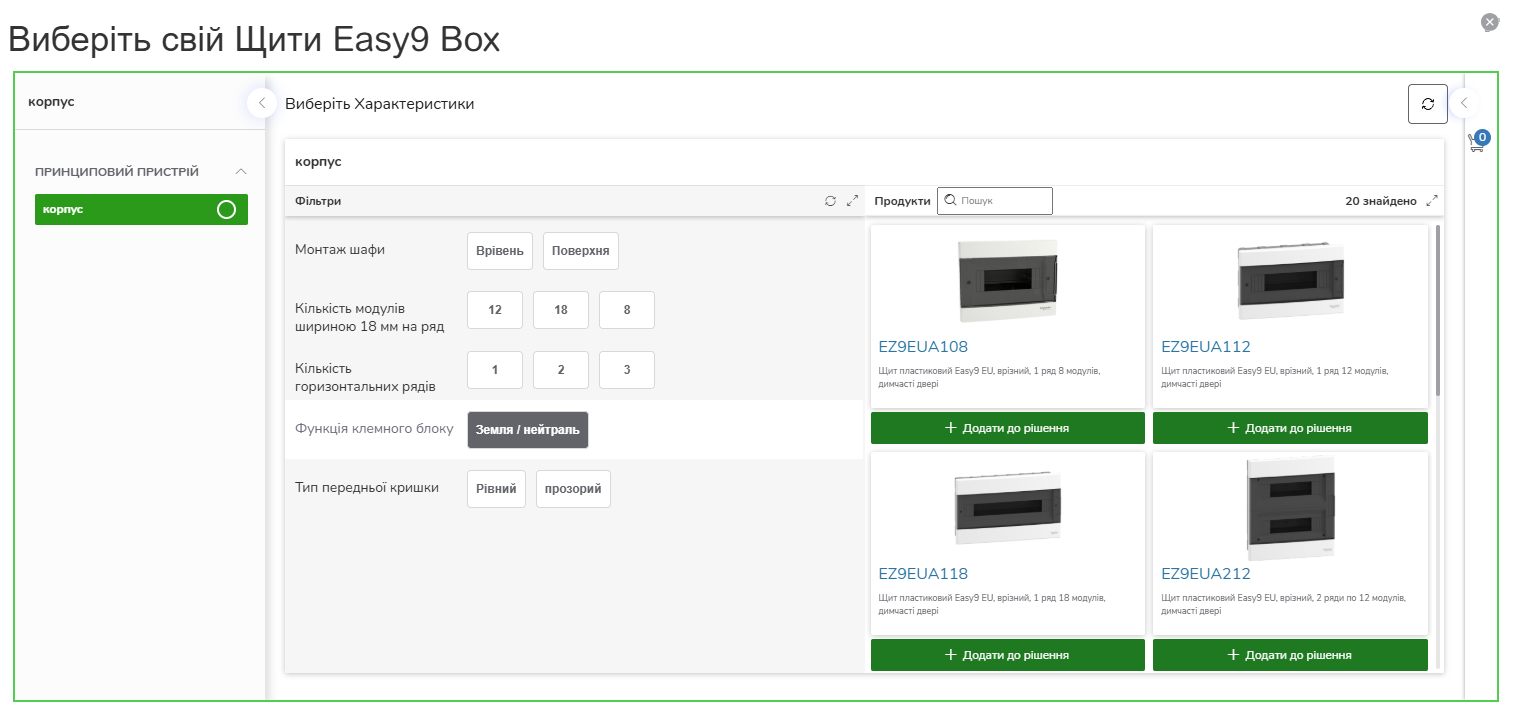Select 12 modules per row

point(495,310)
